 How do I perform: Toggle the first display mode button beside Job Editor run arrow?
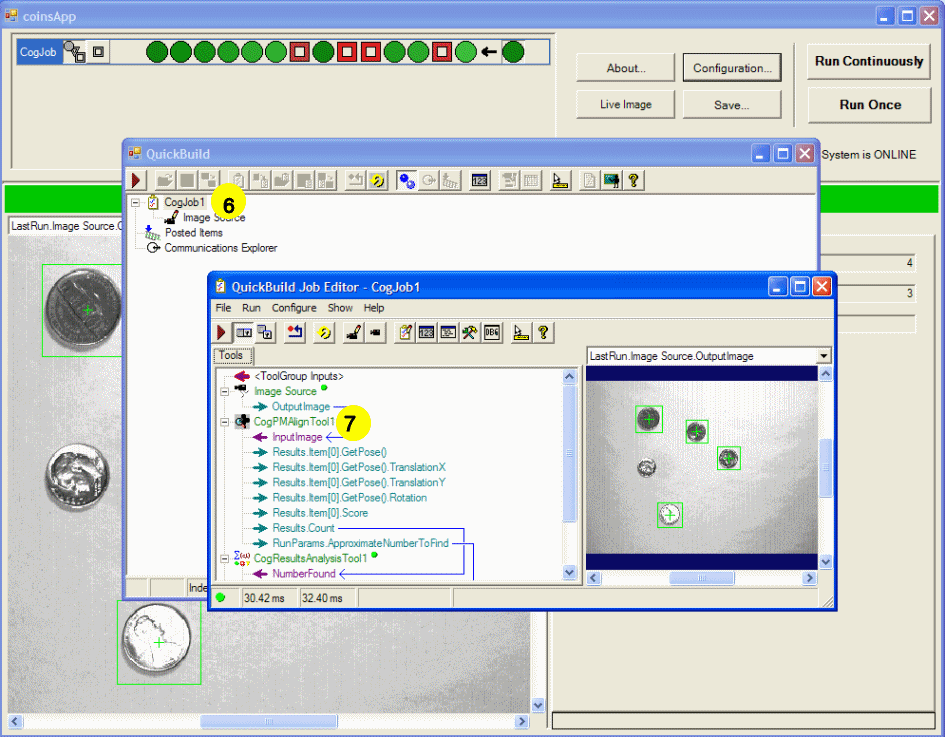point(244,333)
